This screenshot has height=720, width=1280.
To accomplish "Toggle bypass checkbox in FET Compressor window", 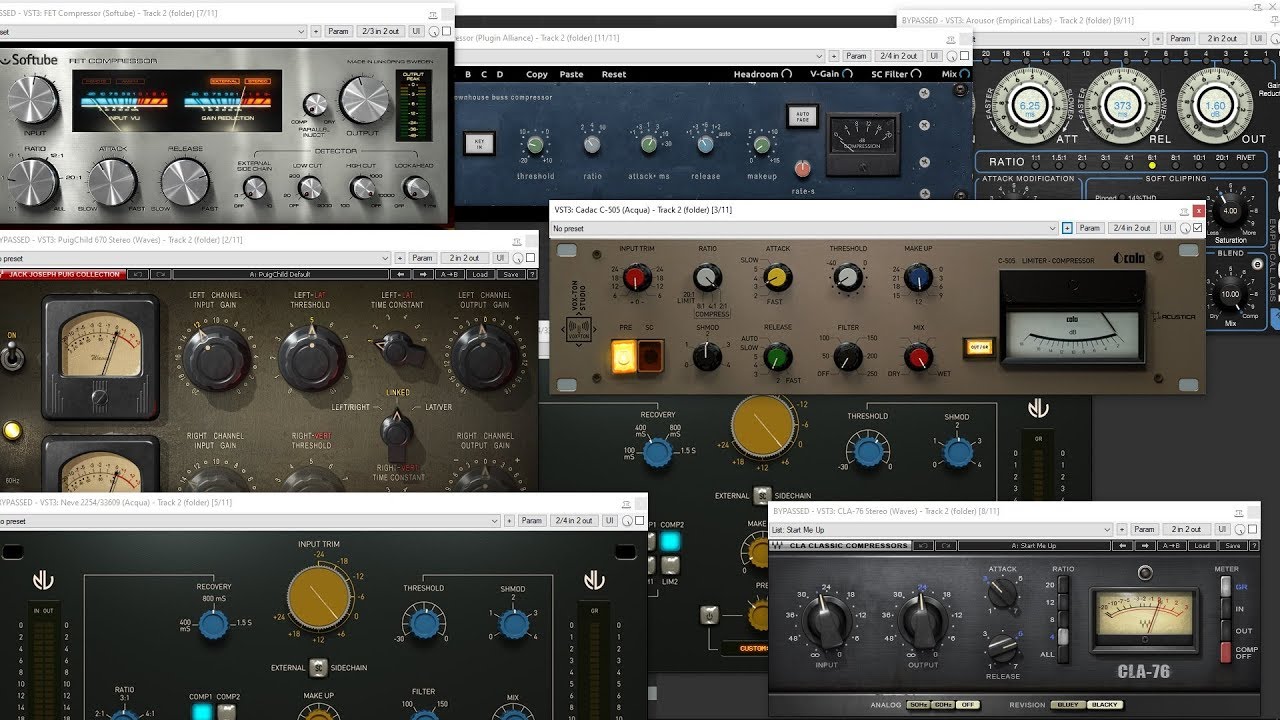I will tap(446, 31).
